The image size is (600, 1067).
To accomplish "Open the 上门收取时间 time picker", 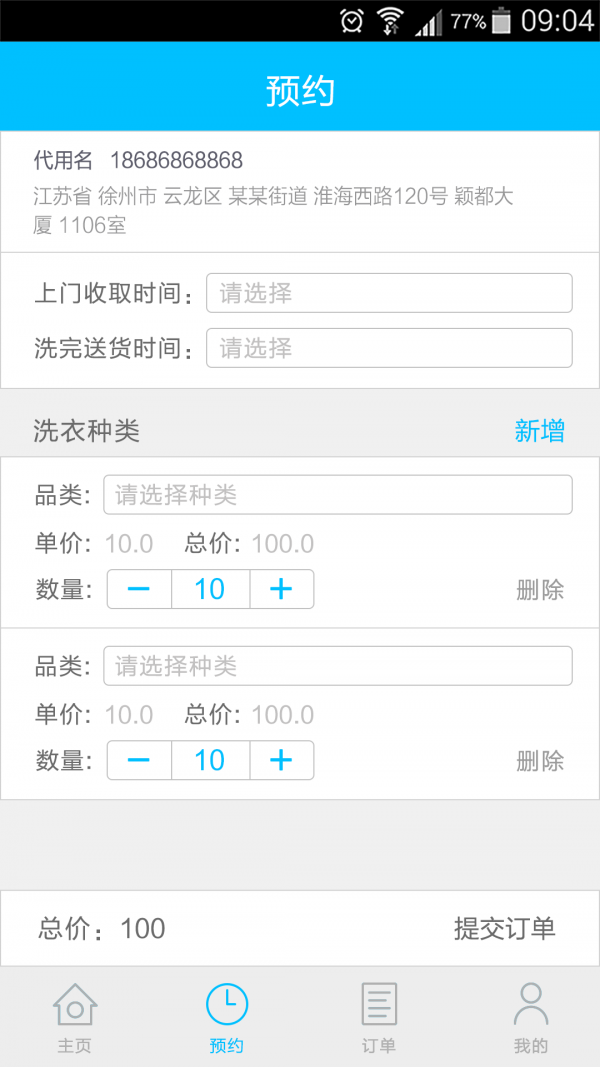I will 389,293.
